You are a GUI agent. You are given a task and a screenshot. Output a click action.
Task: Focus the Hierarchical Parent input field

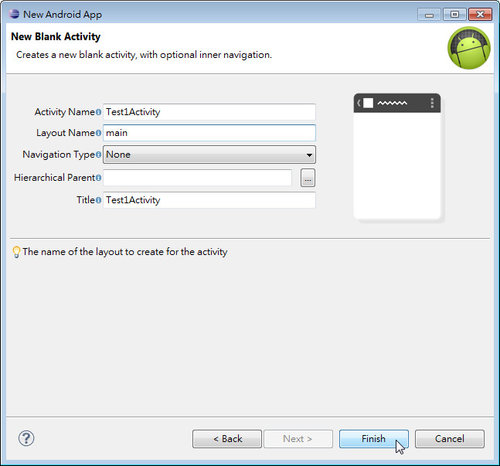coord(198,178)
